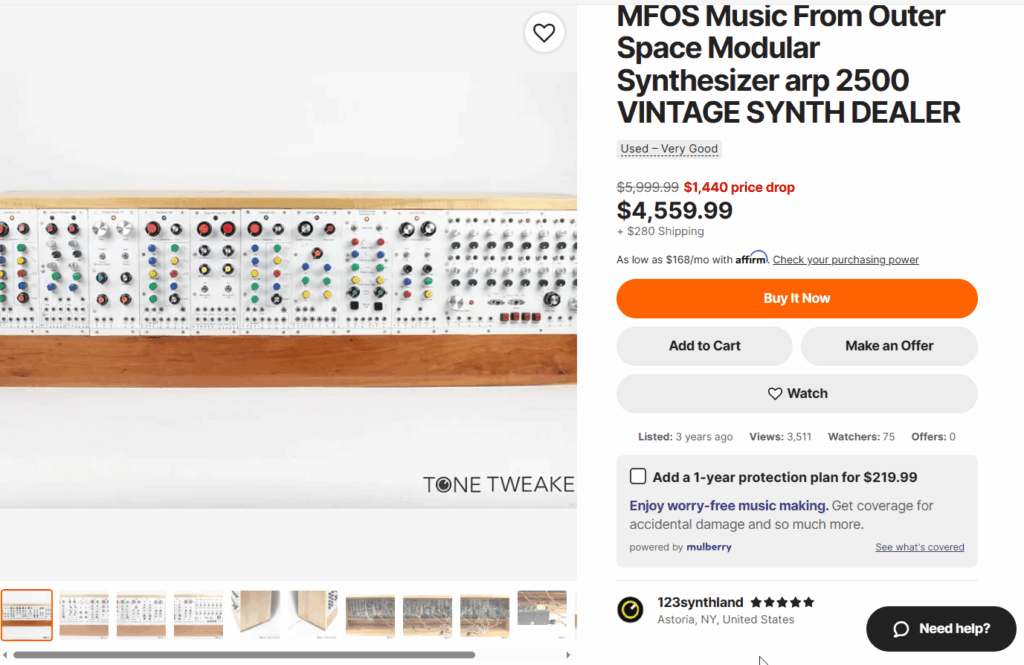
Task: Click the heart favorite icon on the product image
Action: pos(544,33)
